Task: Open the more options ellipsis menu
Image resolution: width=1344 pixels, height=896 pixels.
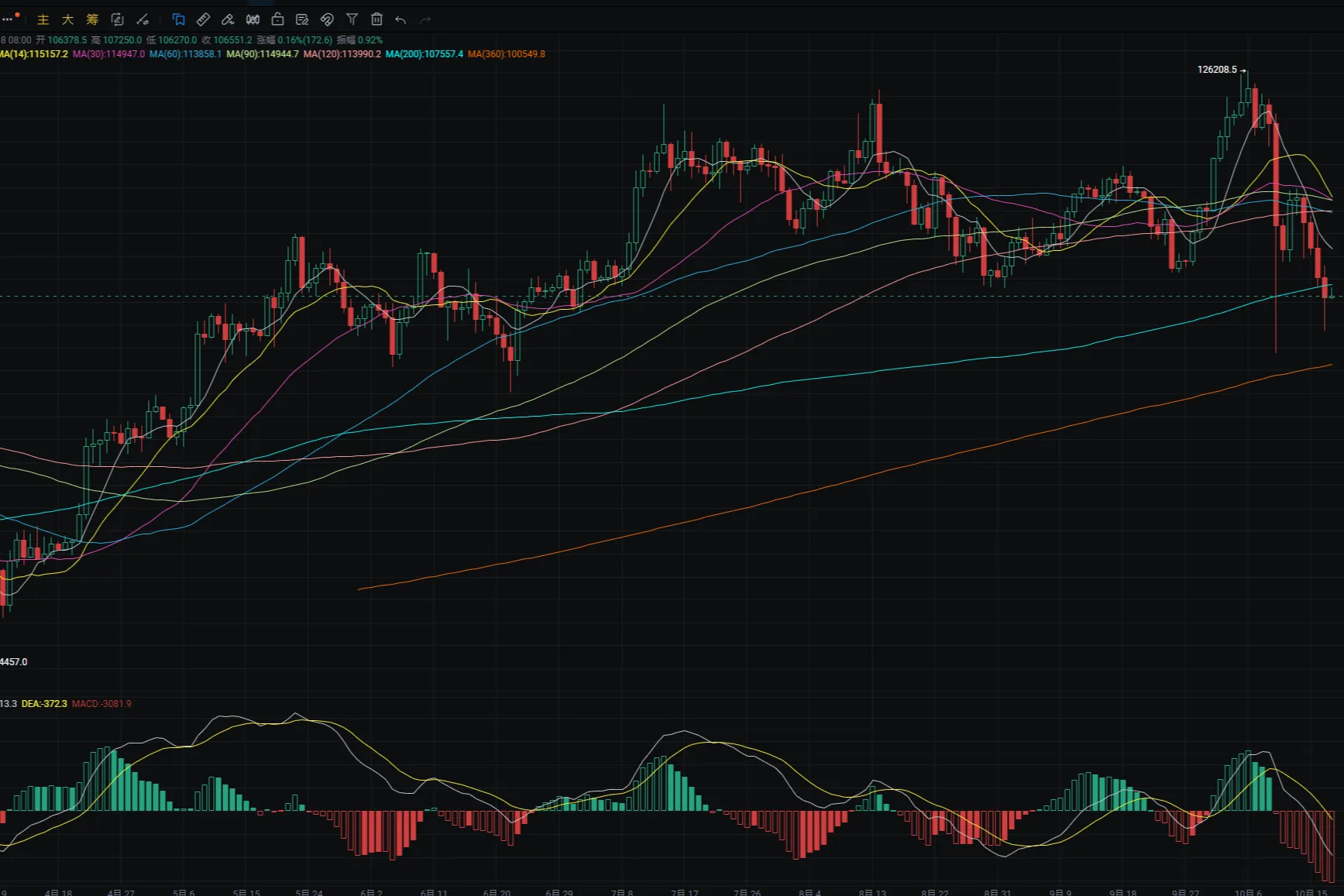Action: [8, 19]
